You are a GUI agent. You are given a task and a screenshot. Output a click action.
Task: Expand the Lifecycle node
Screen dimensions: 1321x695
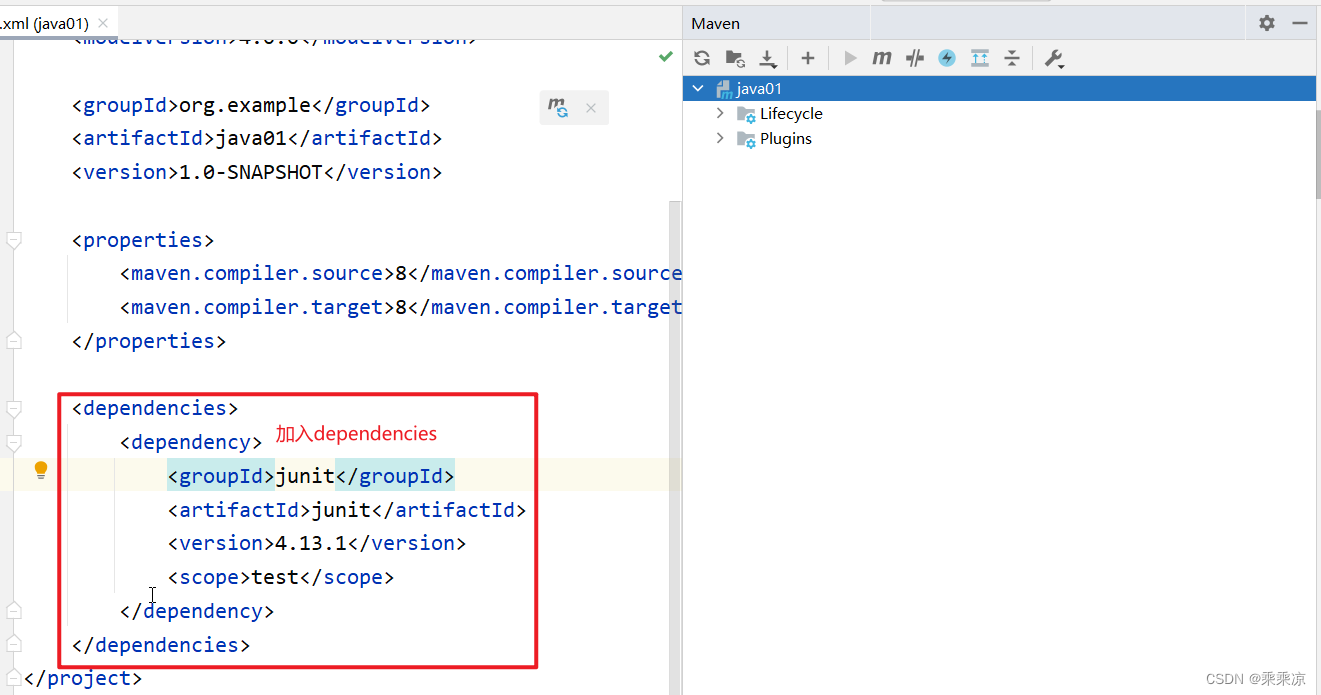click(719, 113)
